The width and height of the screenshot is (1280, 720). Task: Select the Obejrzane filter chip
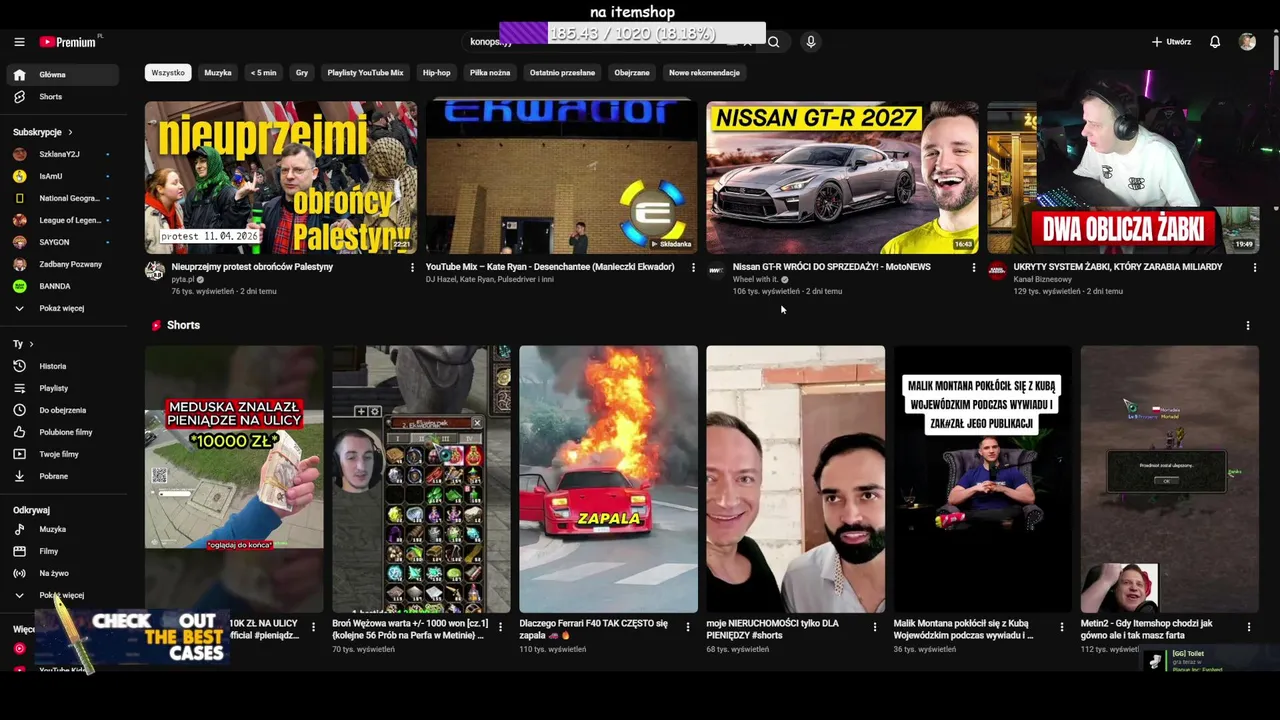tap(632, 73)
